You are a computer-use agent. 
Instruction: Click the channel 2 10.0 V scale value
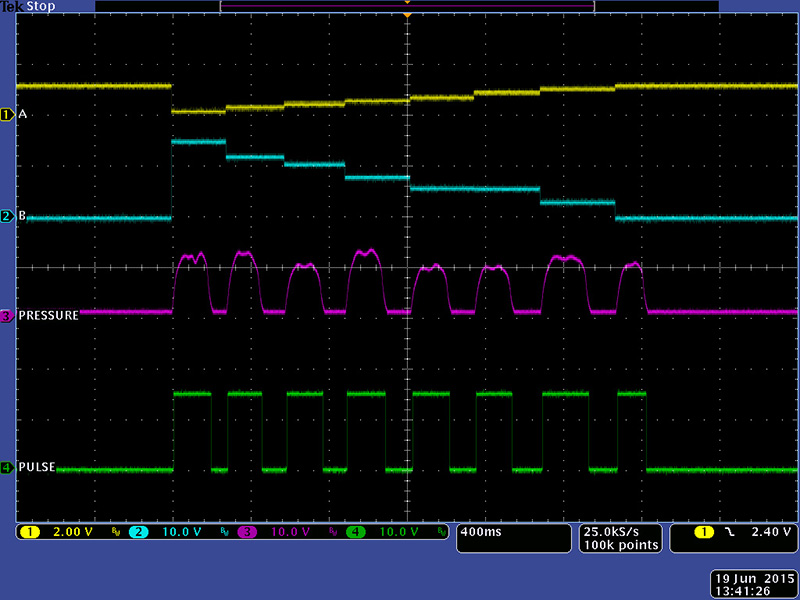(180, 532)
